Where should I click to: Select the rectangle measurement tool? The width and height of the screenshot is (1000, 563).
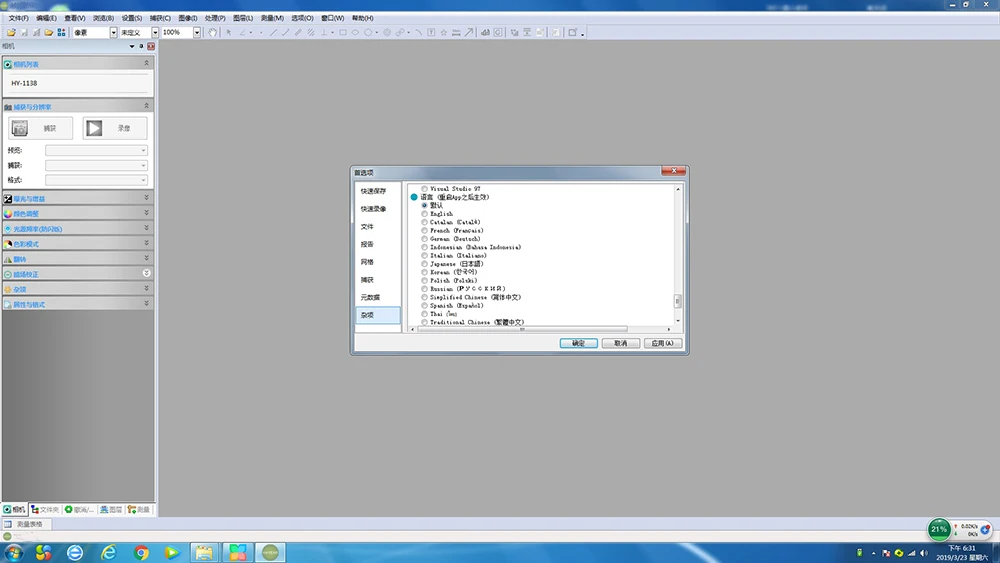(x=342, y=33)
